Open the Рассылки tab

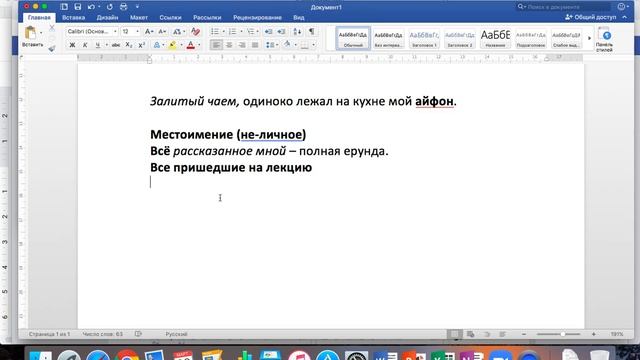click(207, 18)
